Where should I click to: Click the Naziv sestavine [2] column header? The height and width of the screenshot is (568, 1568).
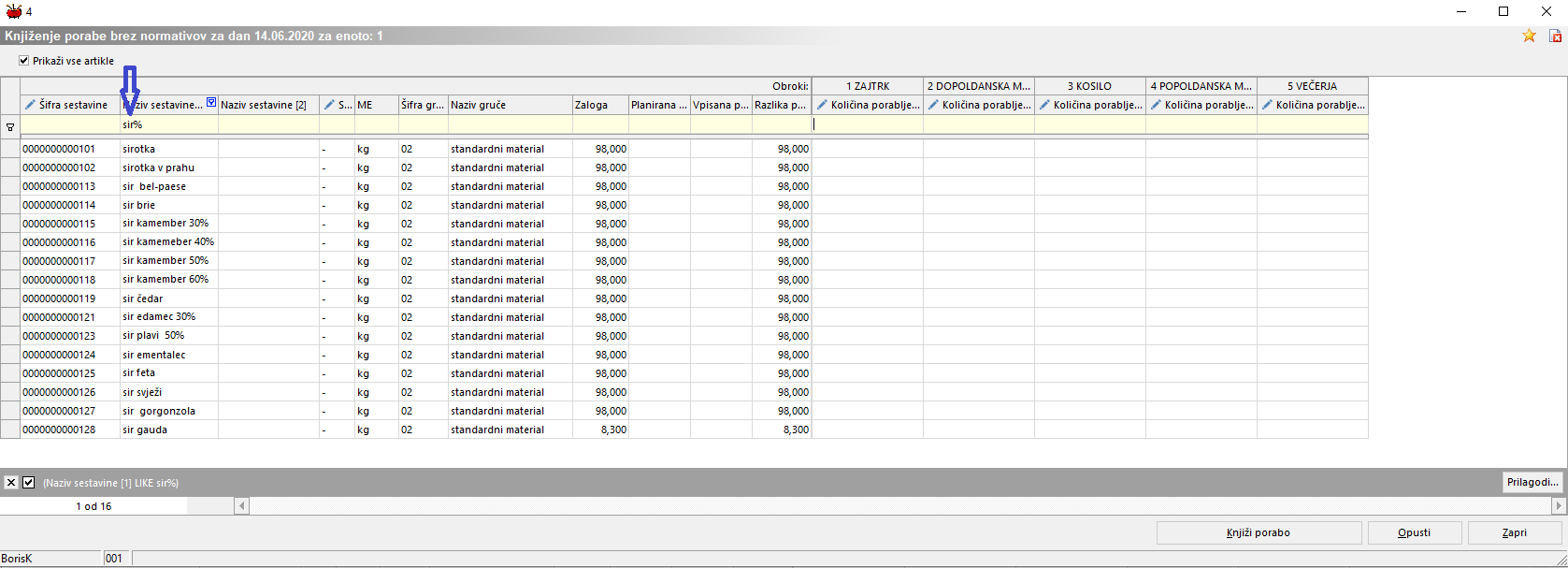pyautogui.click(x=268, y=105)
